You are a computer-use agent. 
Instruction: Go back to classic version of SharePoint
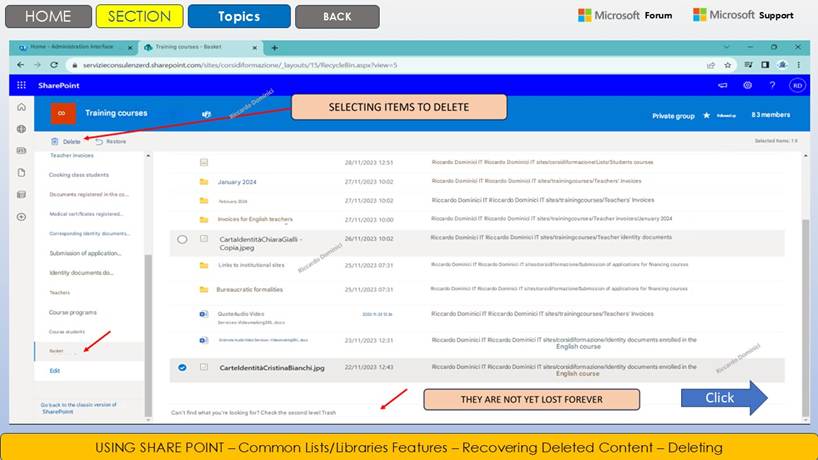tap(78, 408)
